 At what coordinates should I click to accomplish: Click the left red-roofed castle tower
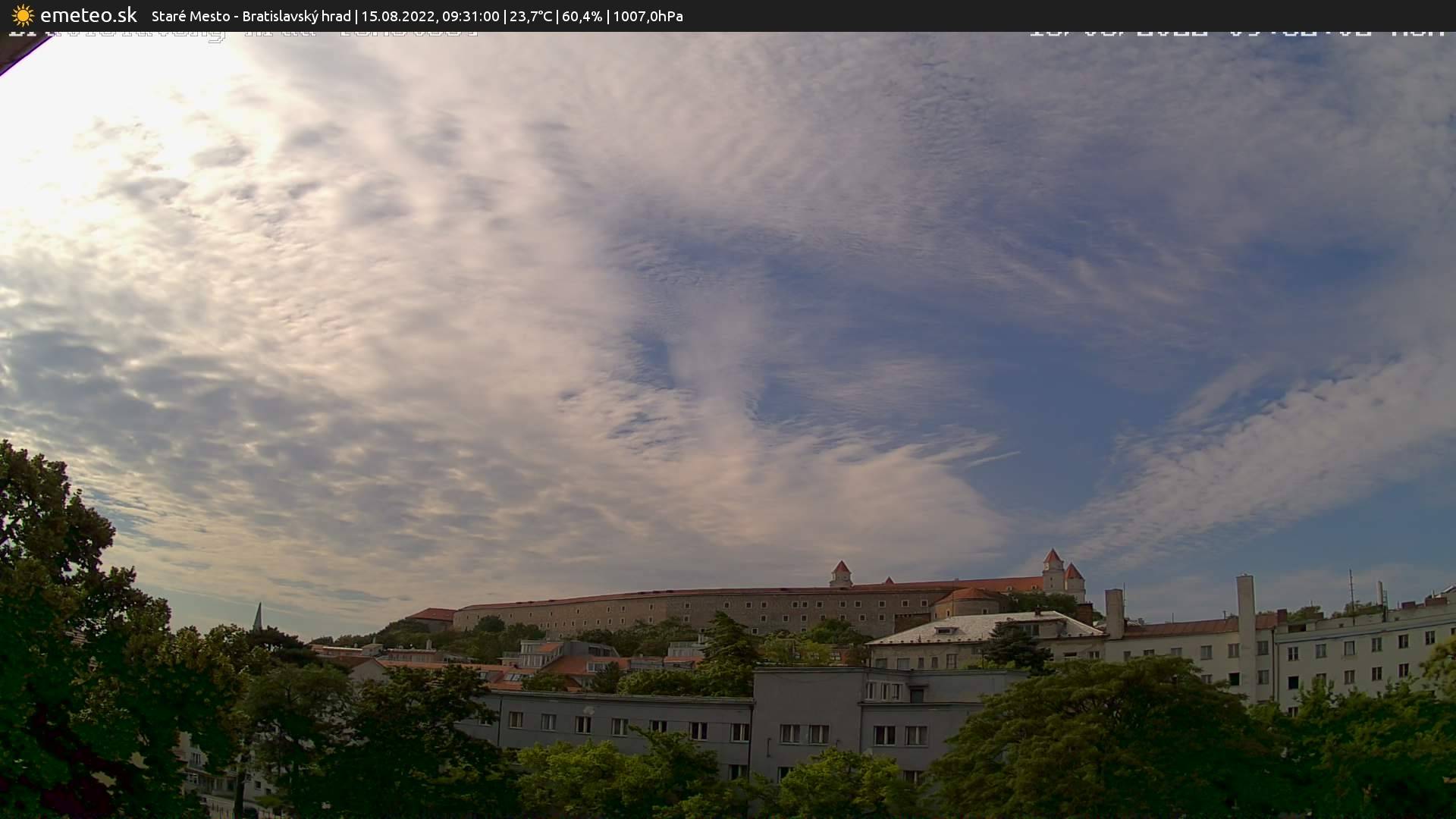click(x=840, y=573)
